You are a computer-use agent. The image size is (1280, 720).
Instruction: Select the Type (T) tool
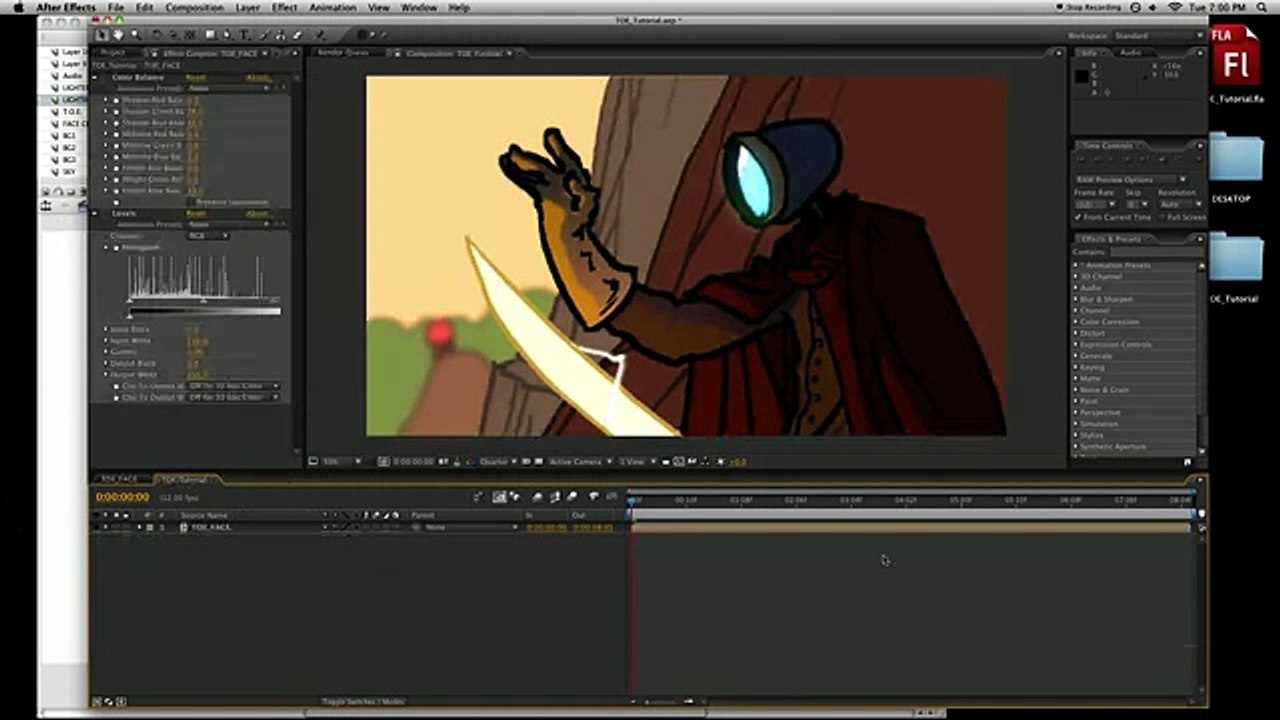click(x=244, y=35)
